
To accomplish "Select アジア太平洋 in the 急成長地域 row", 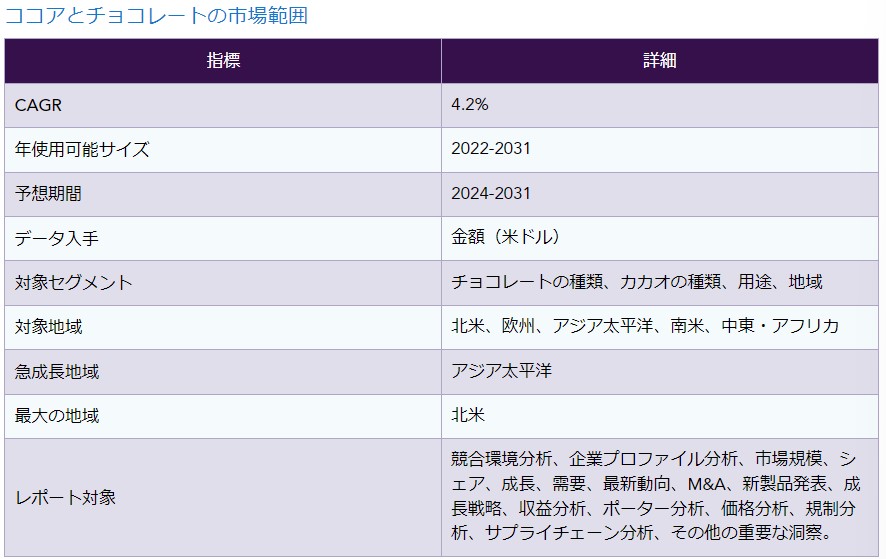I will (x=501, y=371).
